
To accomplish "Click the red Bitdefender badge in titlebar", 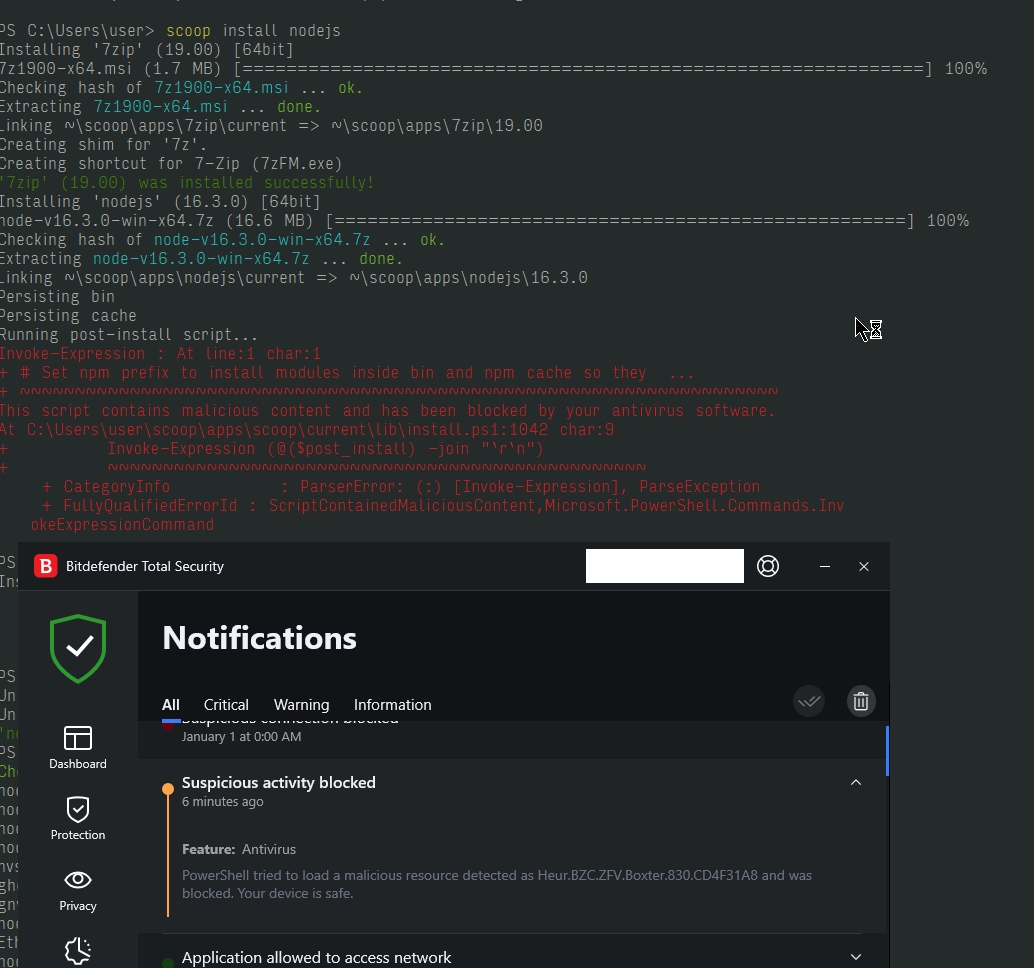I will click(45, 566).
